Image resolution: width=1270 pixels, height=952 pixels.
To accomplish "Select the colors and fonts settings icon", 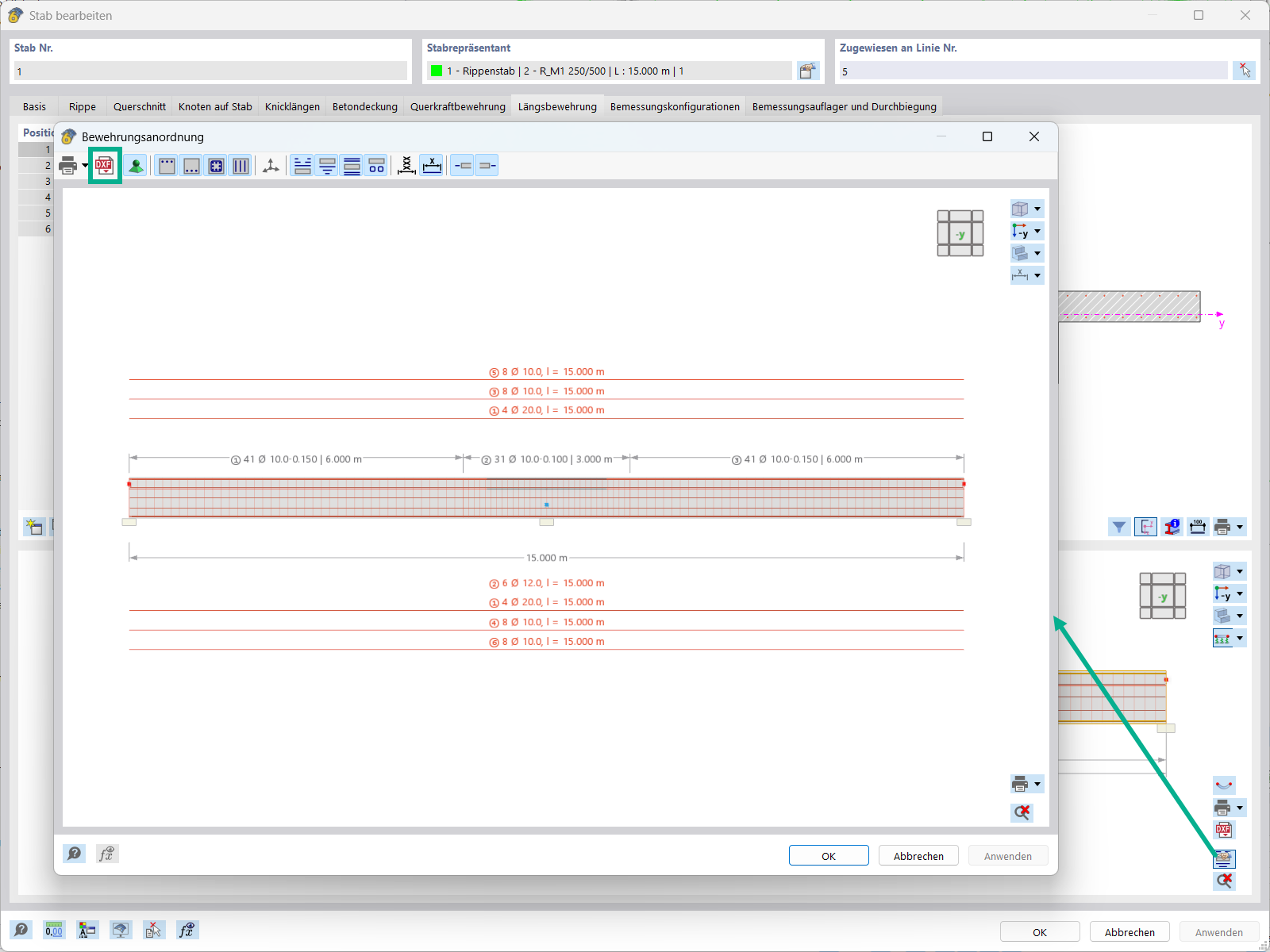I will 87,930.
